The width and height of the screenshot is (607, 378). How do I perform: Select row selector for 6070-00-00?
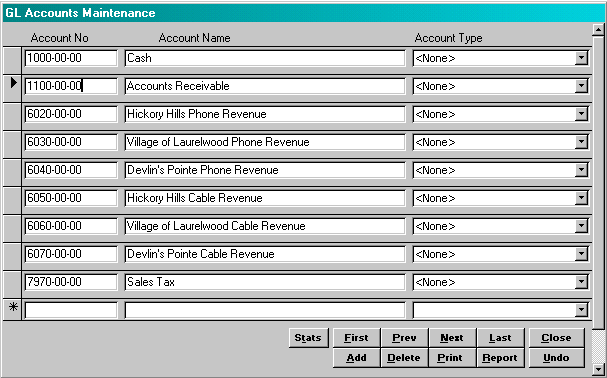(x=12, y=256)
